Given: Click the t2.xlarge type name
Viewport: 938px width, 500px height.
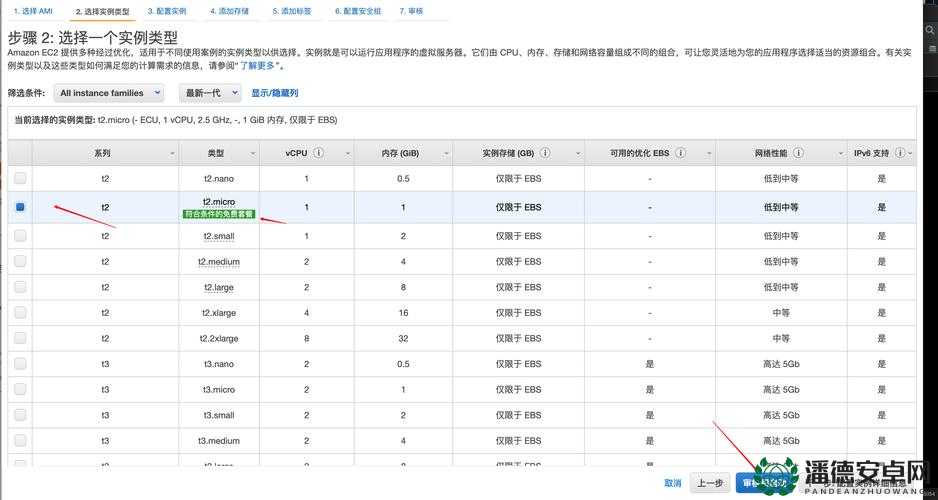Looking at the screenshot, I should tap(219, 313).
